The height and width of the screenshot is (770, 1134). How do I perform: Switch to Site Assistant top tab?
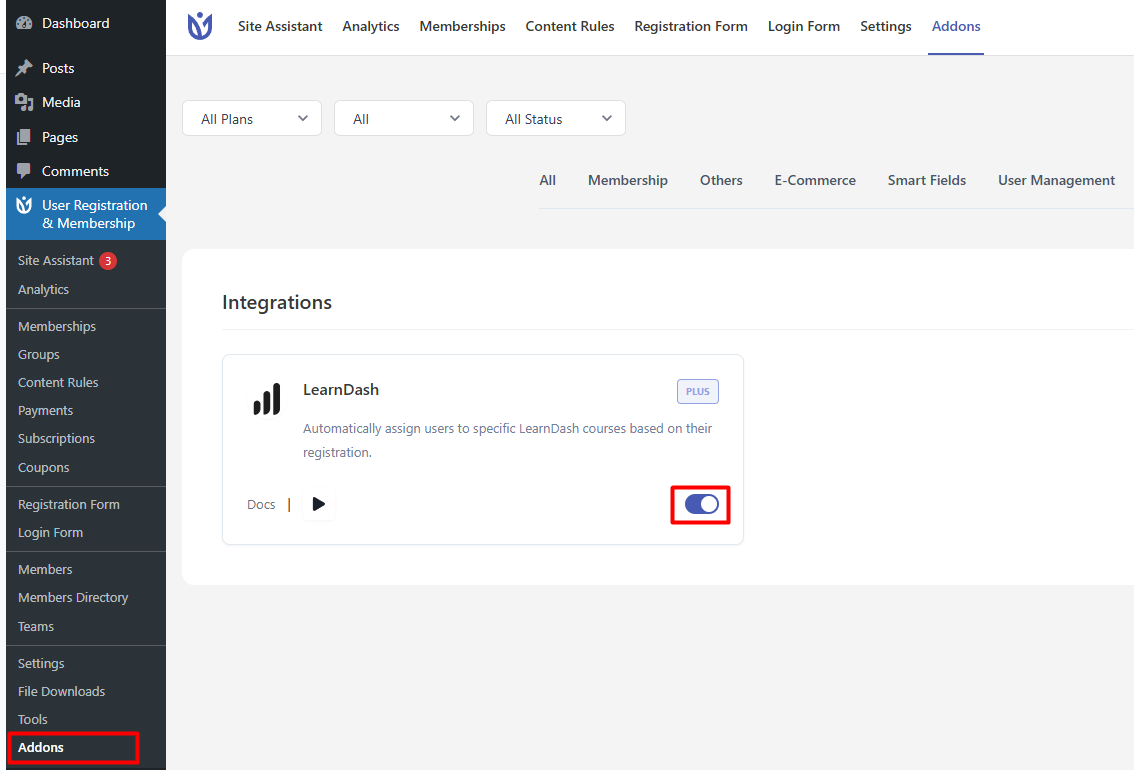click(280, 26)
